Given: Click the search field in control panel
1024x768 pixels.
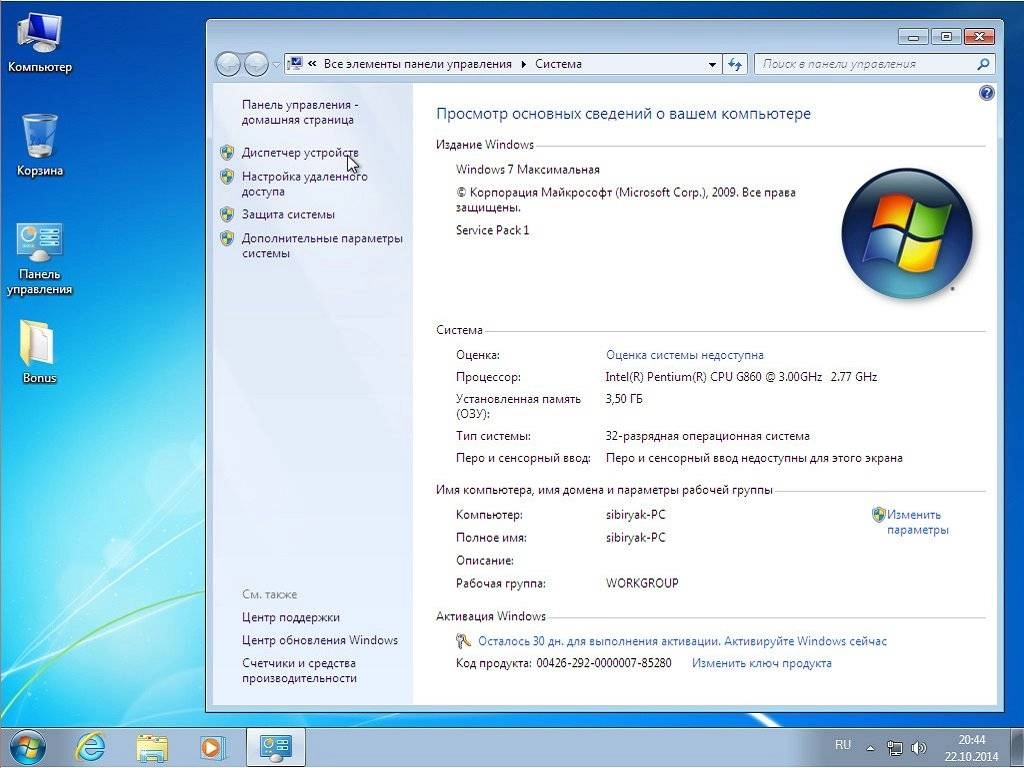Looking at the screenshot, I should [x=874, y=64].
